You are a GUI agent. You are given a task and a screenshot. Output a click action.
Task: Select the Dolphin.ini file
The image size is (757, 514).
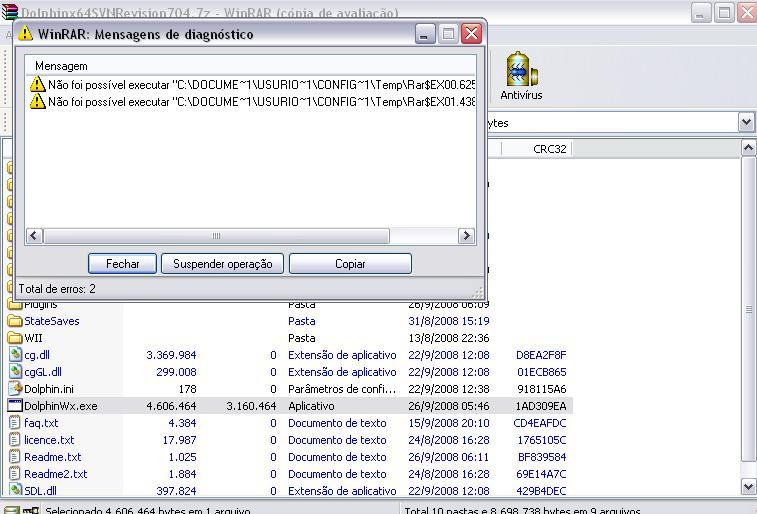tap(49, 389)
